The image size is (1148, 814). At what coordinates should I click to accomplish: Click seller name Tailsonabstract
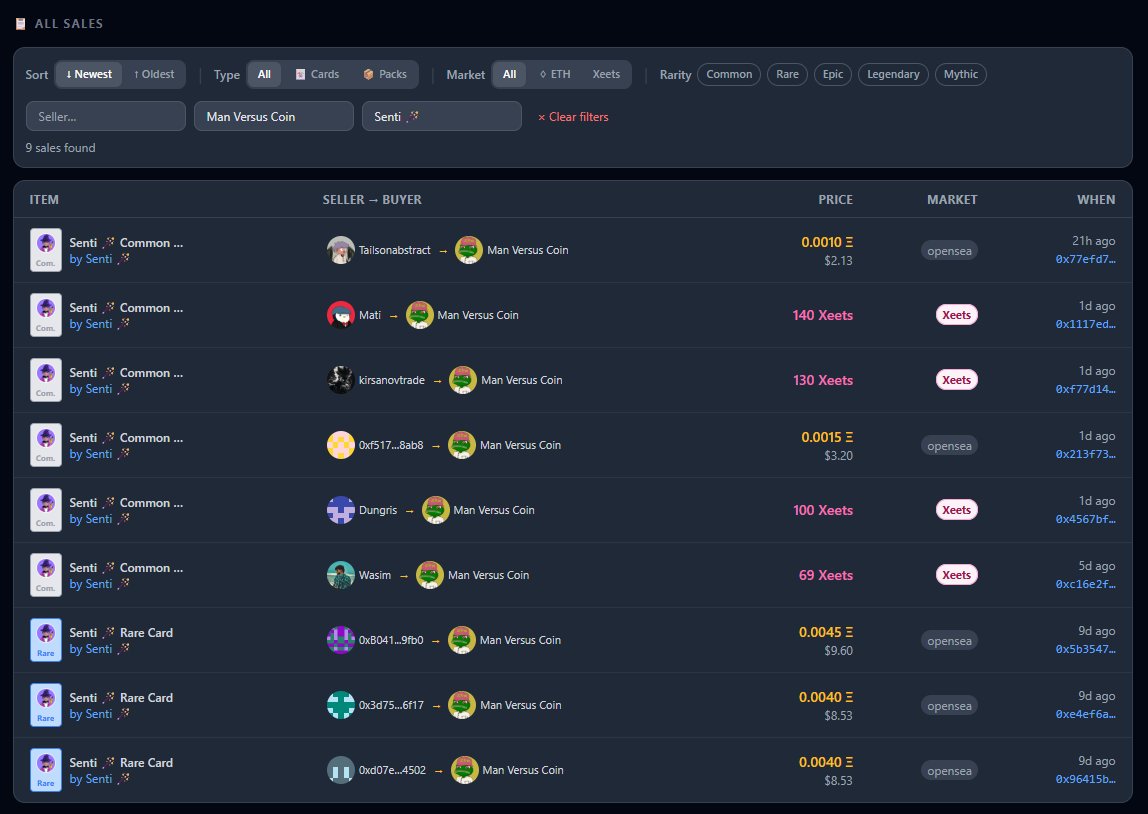pos(395,250)
